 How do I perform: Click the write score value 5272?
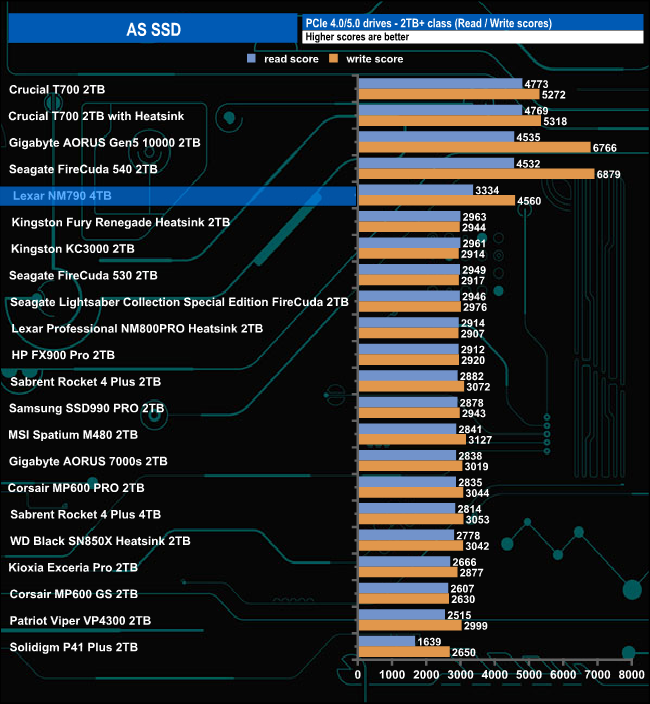[553, 95]
